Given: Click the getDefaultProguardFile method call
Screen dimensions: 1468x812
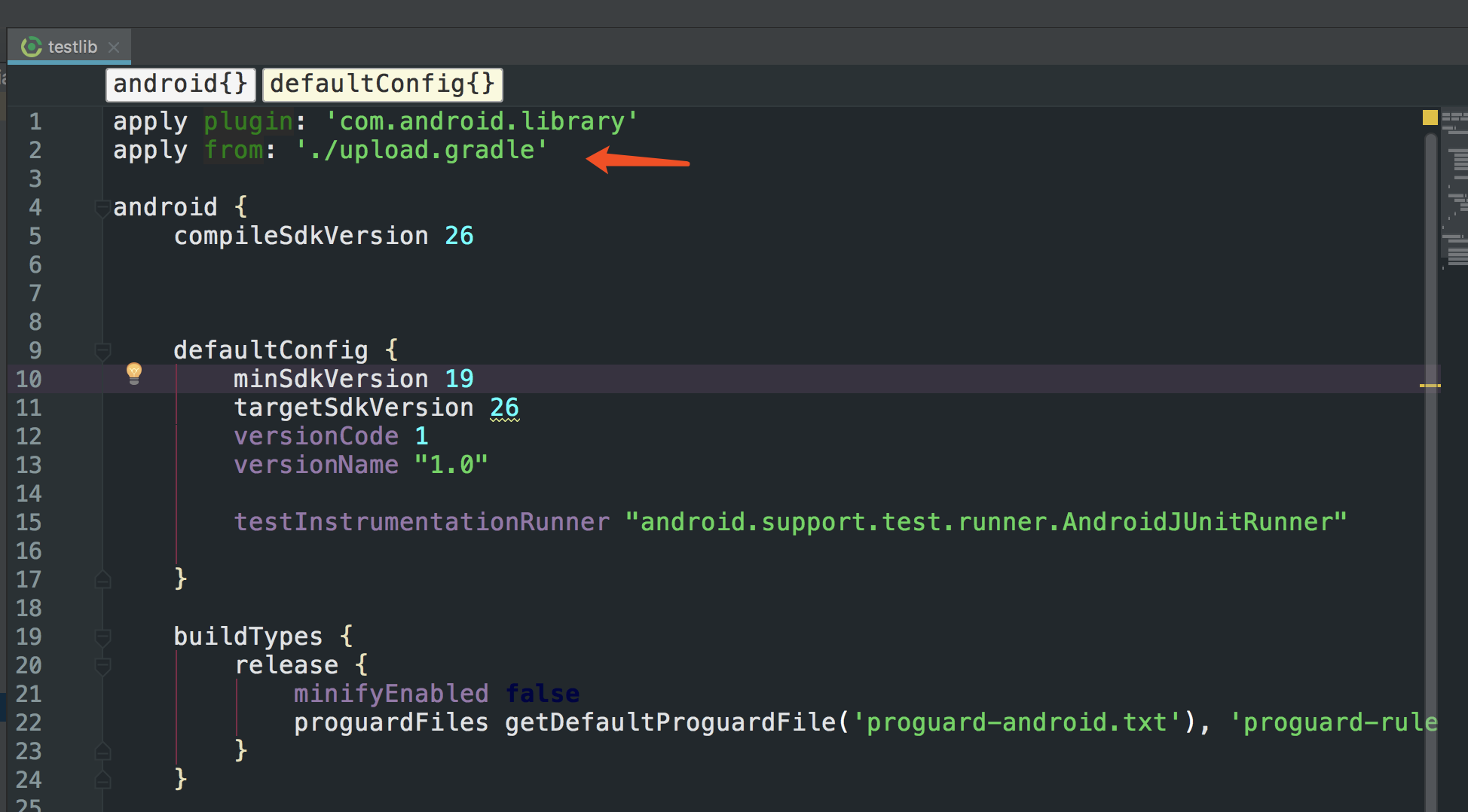Looking at the screenshot, I should pyautogui.click(x=670, y=722).
